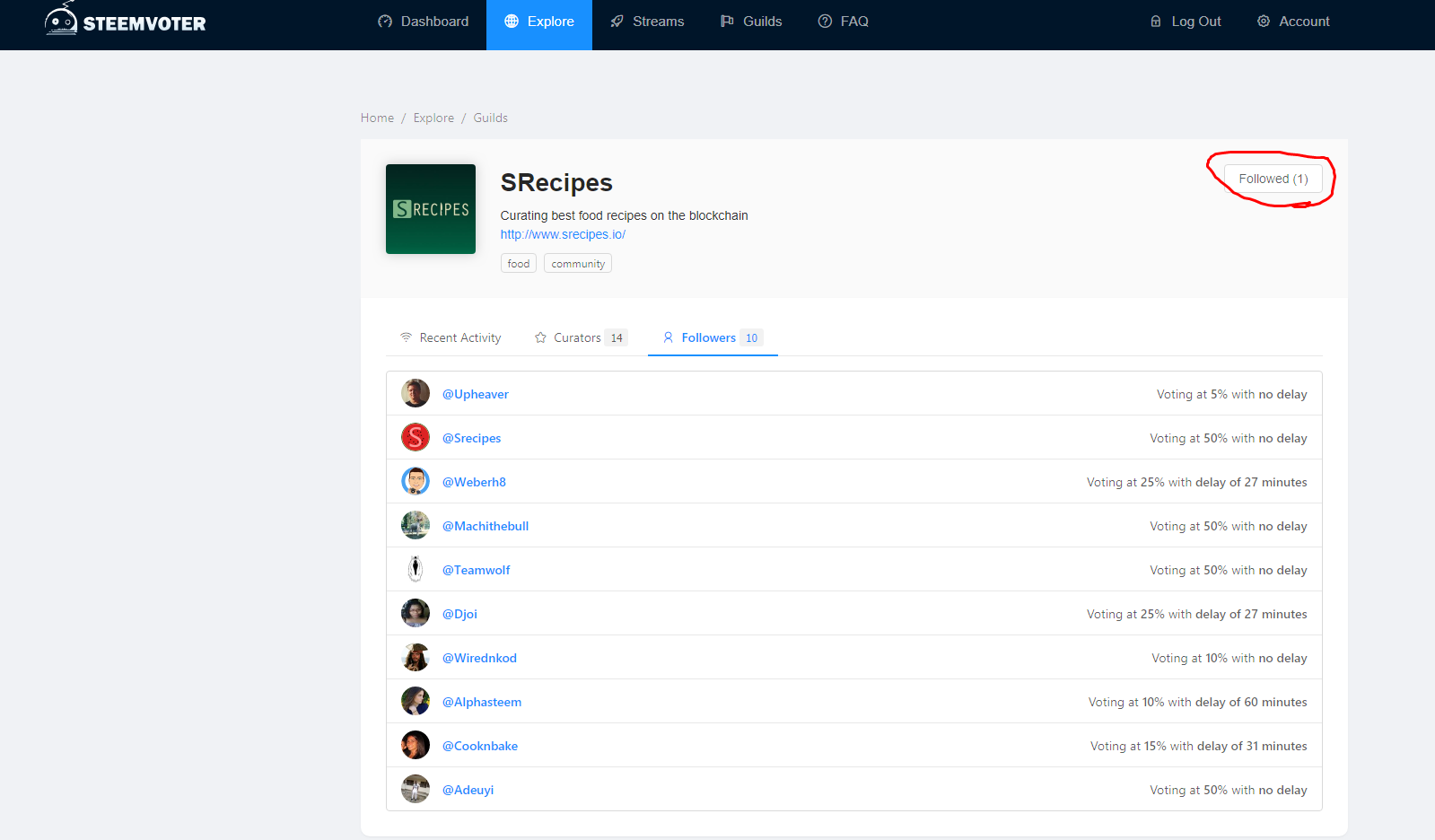This screenshot has width=1435, height=840.
Task: Click the Explore globe icon
Action: tap(512, 22)
